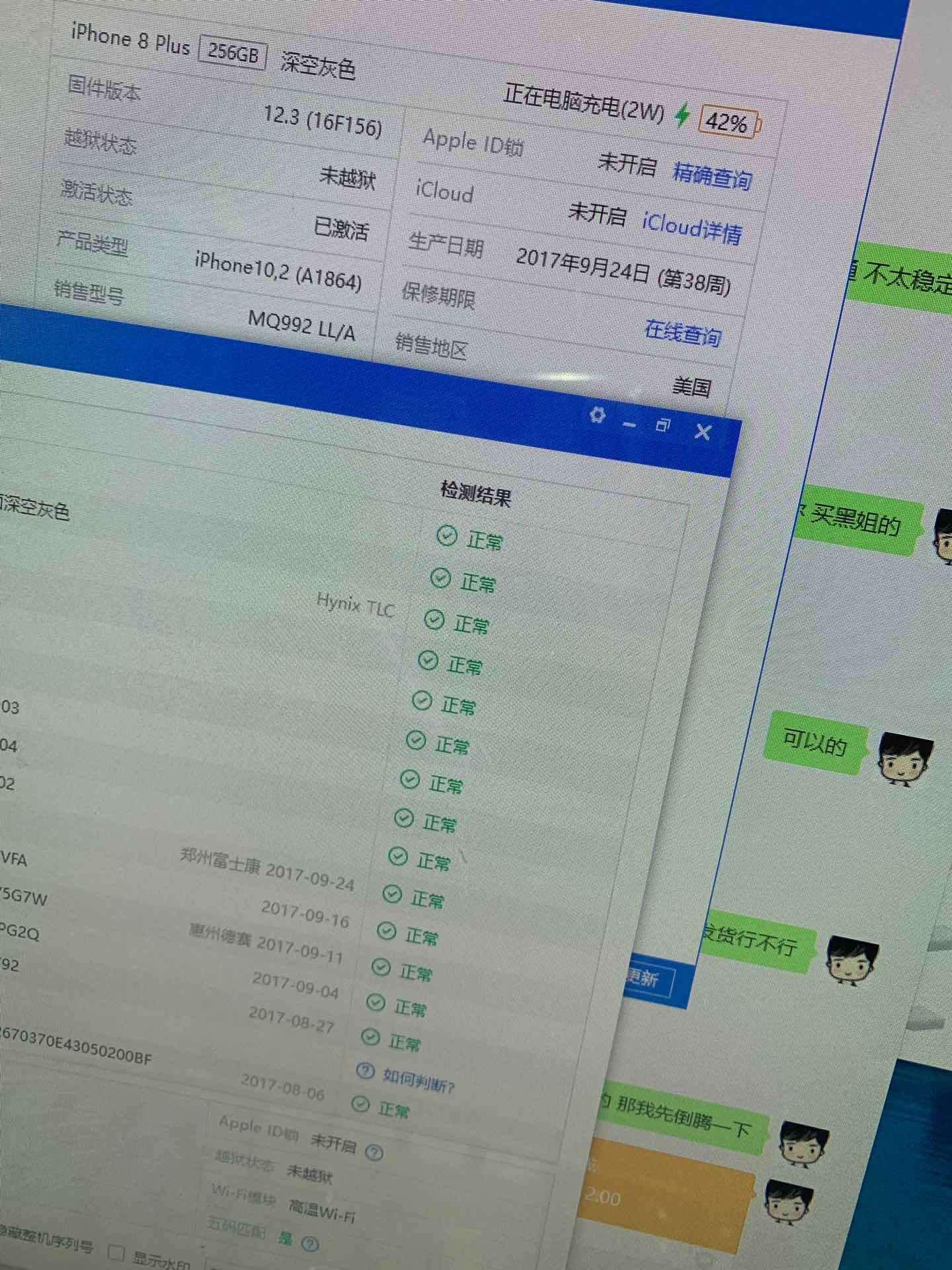Click the 检测结果 column header
This screenshot has height=1270, width=952.
(476, 493)
